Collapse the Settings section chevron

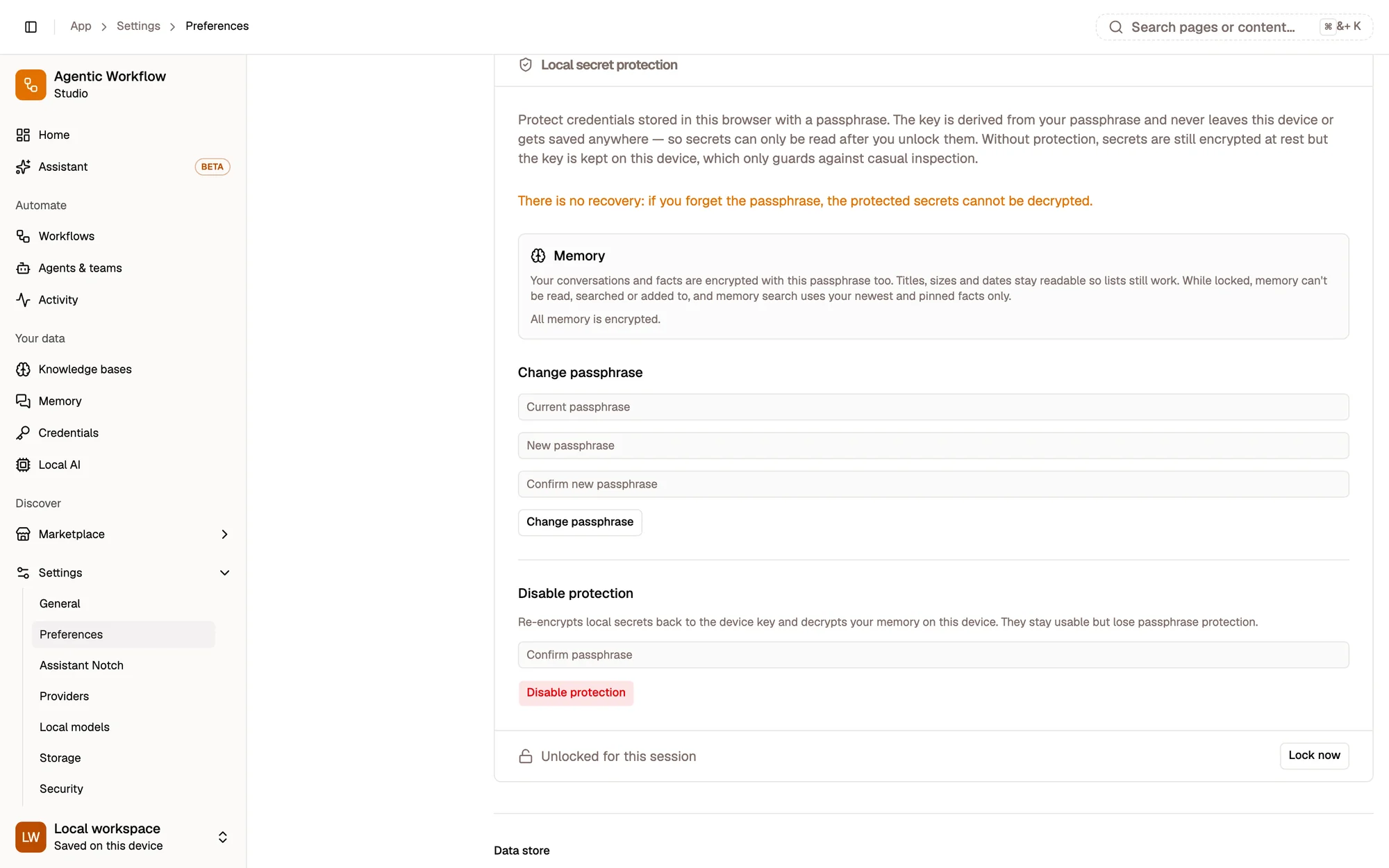[x=224, y=573]
